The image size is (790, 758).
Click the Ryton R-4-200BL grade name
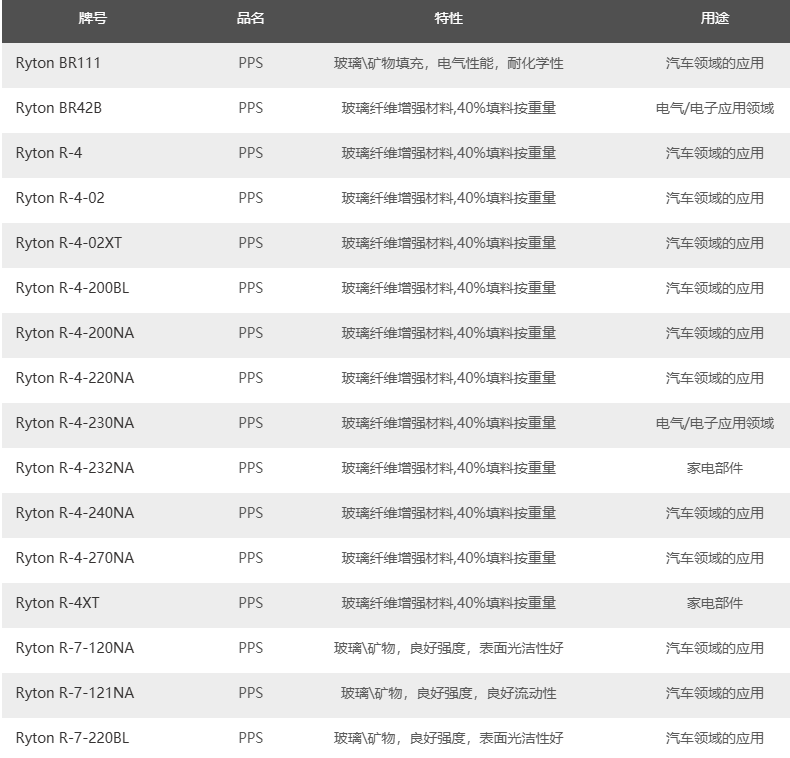(x=72, y=288)
